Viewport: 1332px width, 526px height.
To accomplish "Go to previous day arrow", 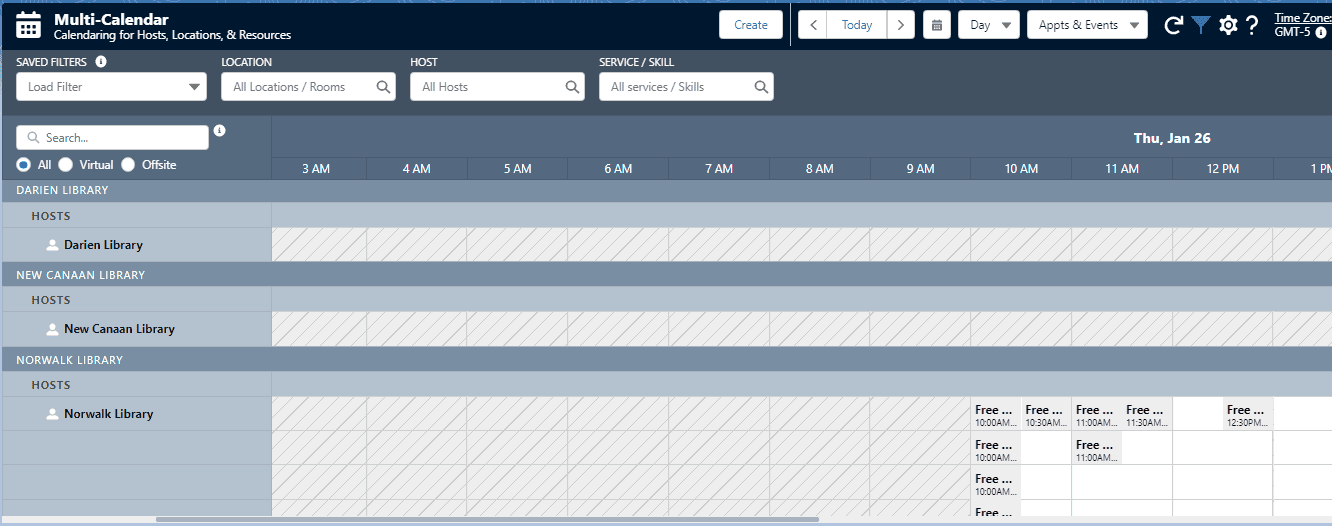I will (x=813, y=25).
